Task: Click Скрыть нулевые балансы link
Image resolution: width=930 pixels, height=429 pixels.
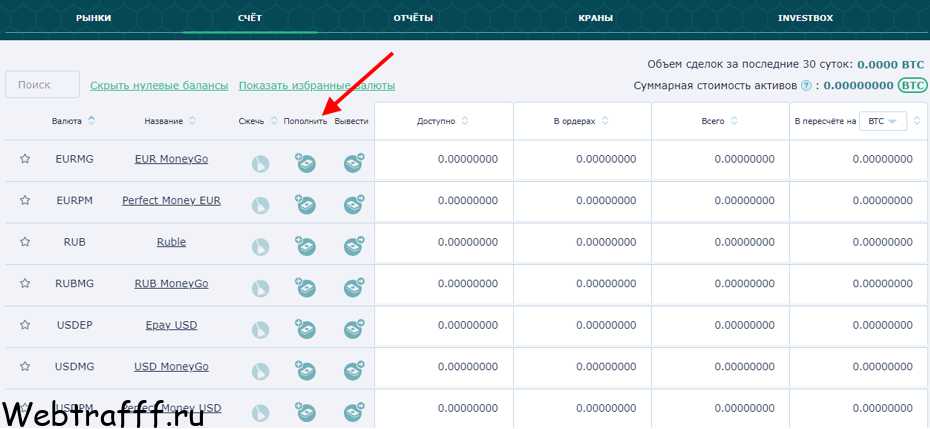Action: pyautogui.click(x=159, y=86)
